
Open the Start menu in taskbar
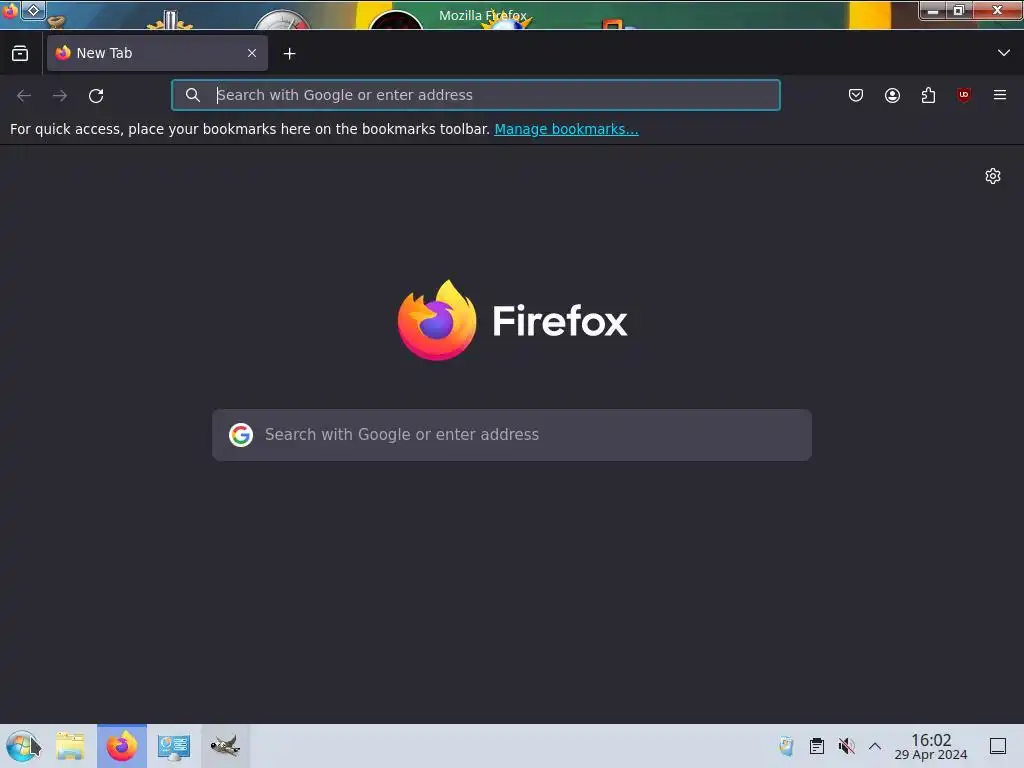click(x=22, y=746)
